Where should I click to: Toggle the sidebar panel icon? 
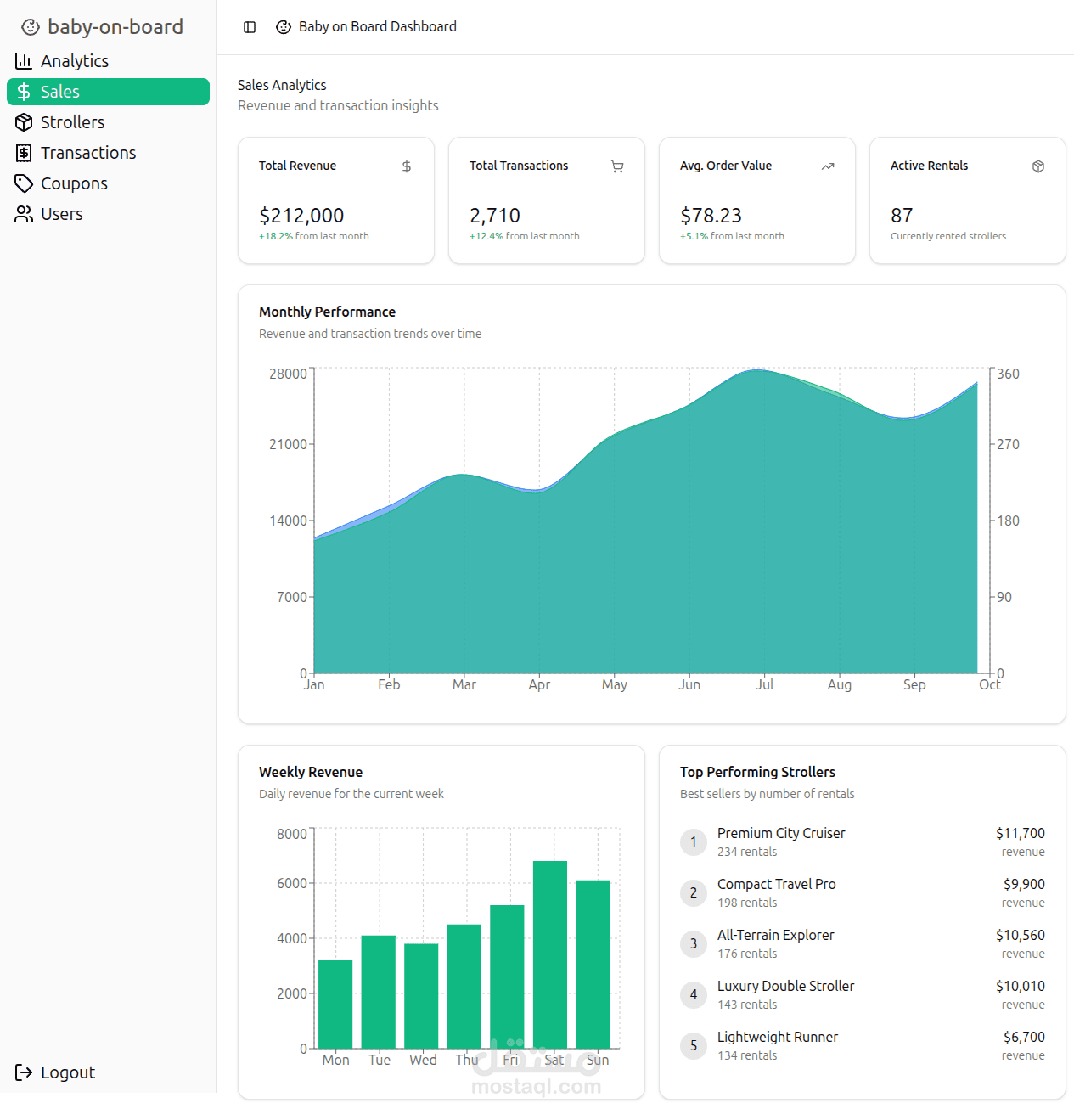(x=250, y=27)
